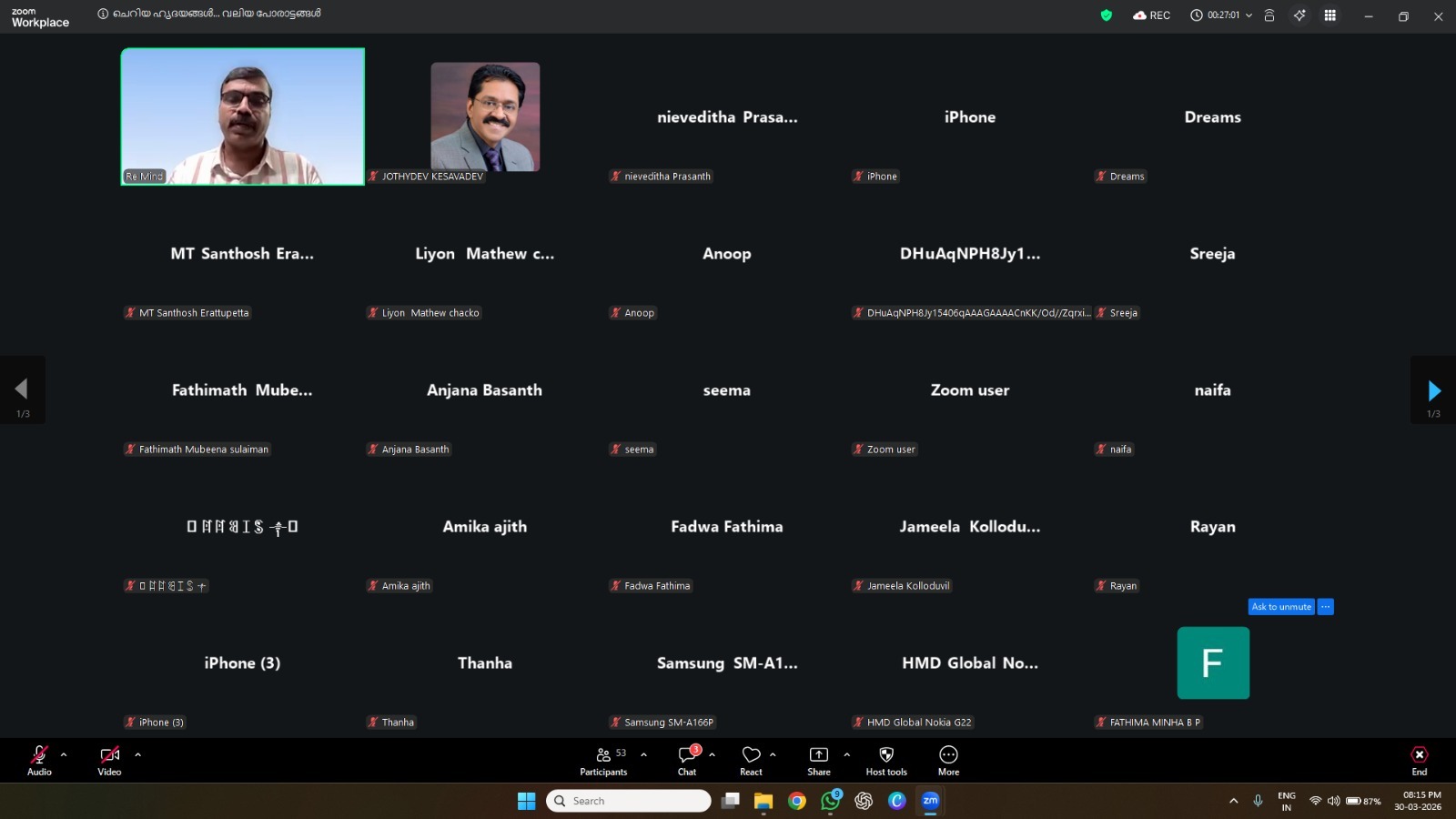1456x819 pixels.
Task: Click Ask to unmute button
Action: 1280,607
